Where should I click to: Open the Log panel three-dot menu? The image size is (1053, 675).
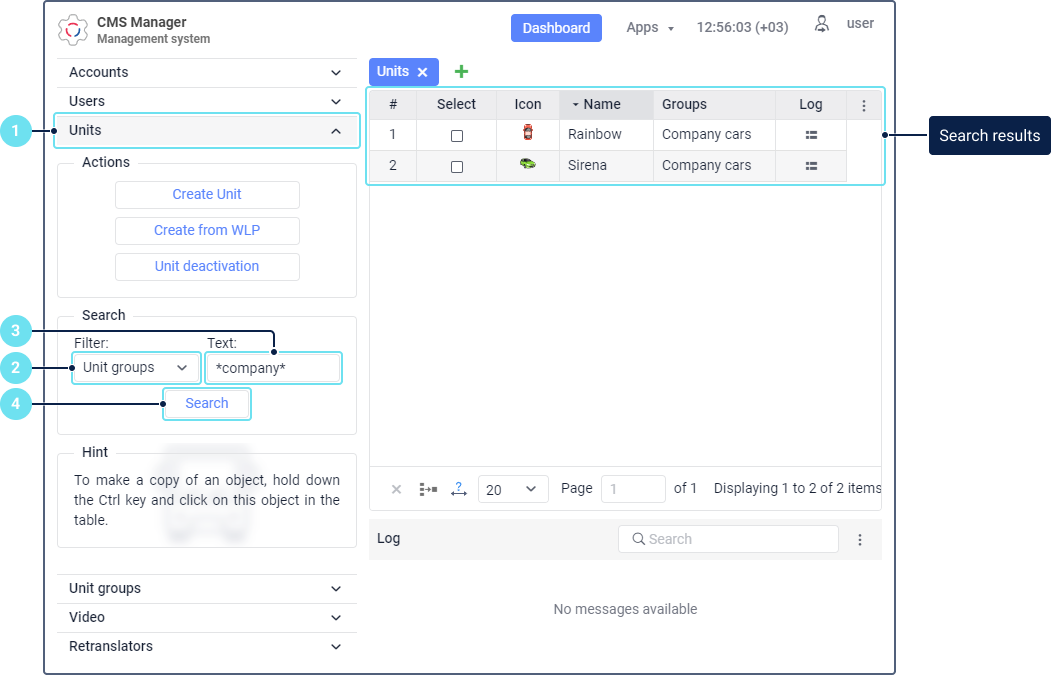860,539
